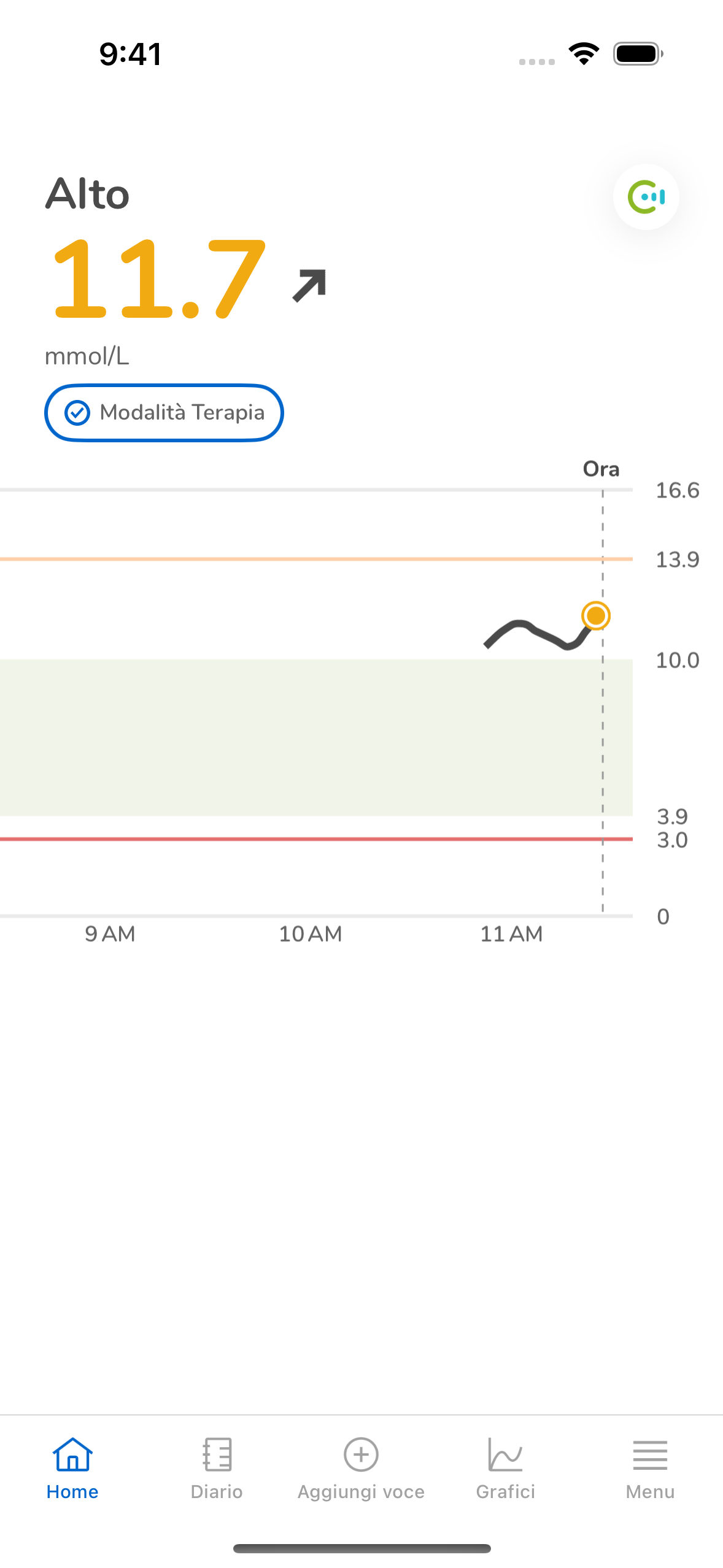Select the Grafici tab label
The image size is (723, 1568).
(505, 1492)
